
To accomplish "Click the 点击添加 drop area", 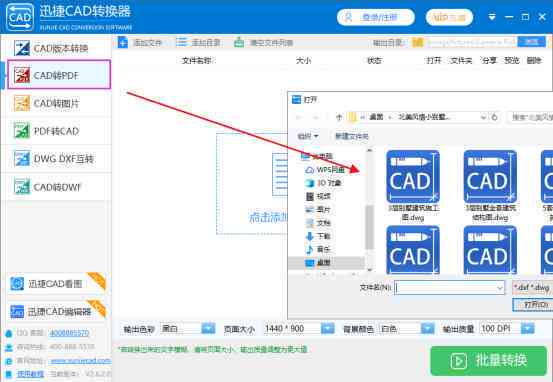I will (x=252, y=183).
